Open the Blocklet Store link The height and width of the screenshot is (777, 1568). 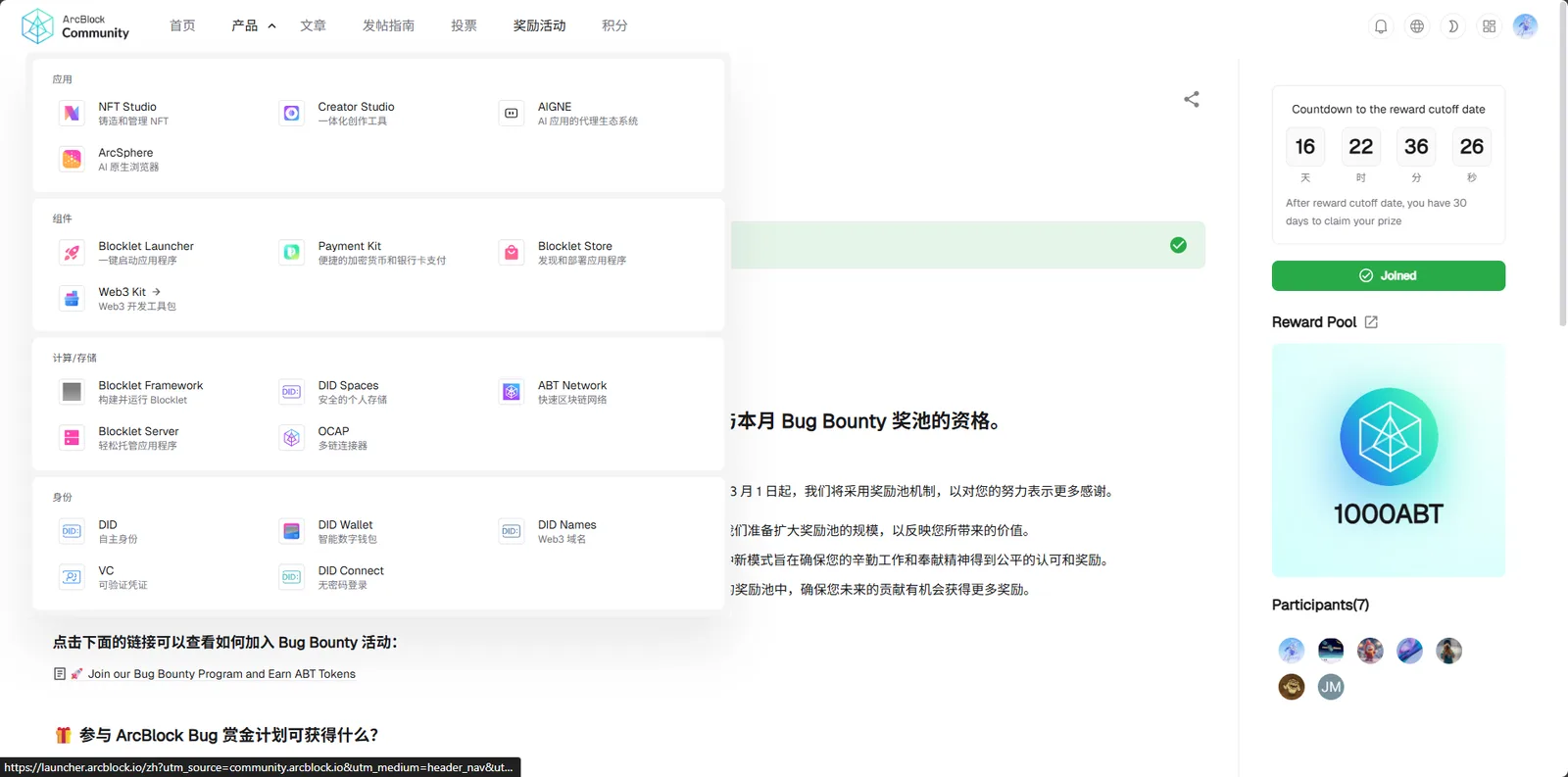[575, 246]
